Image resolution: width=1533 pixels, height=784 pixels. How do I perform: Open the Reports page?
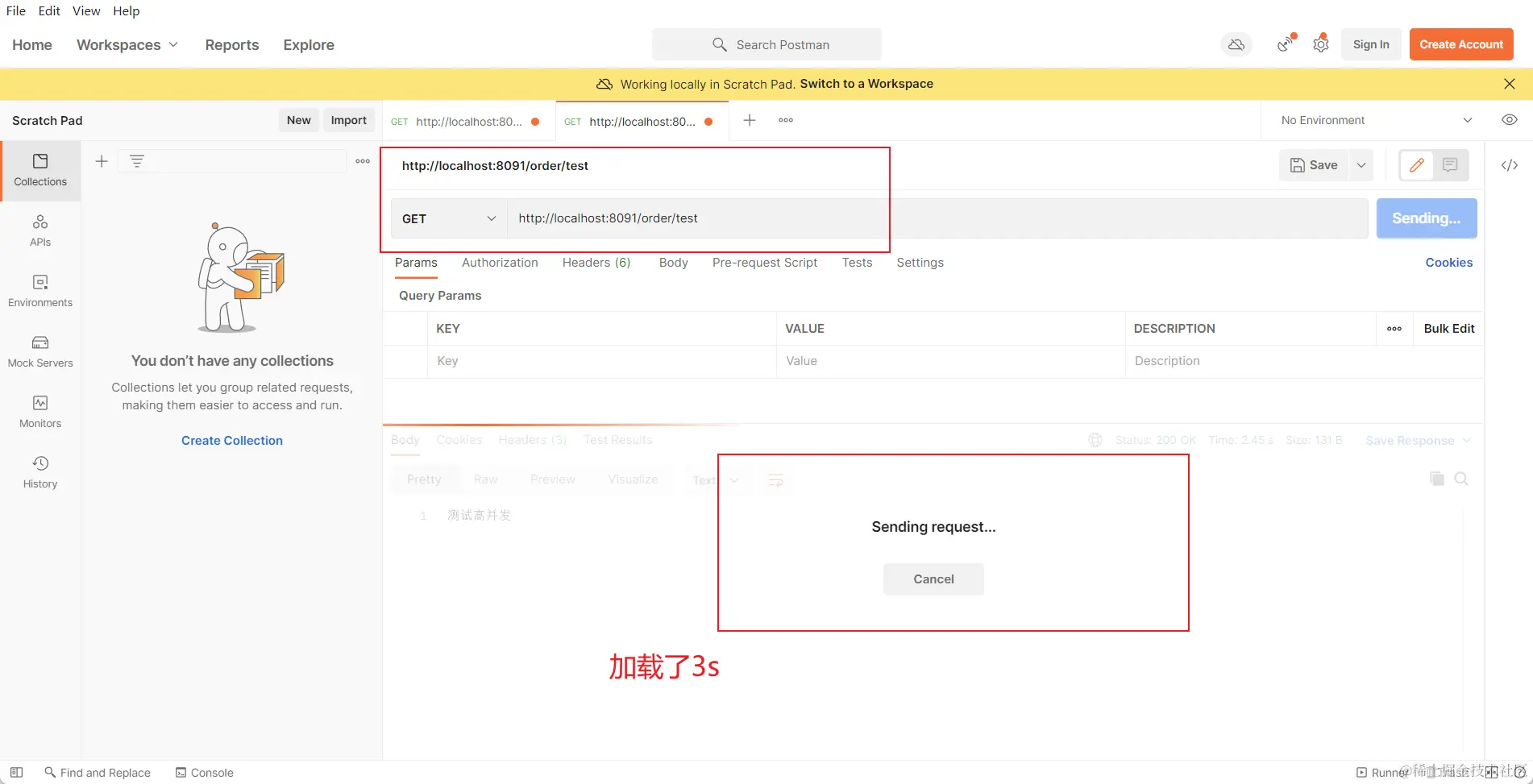click(232, 45)
